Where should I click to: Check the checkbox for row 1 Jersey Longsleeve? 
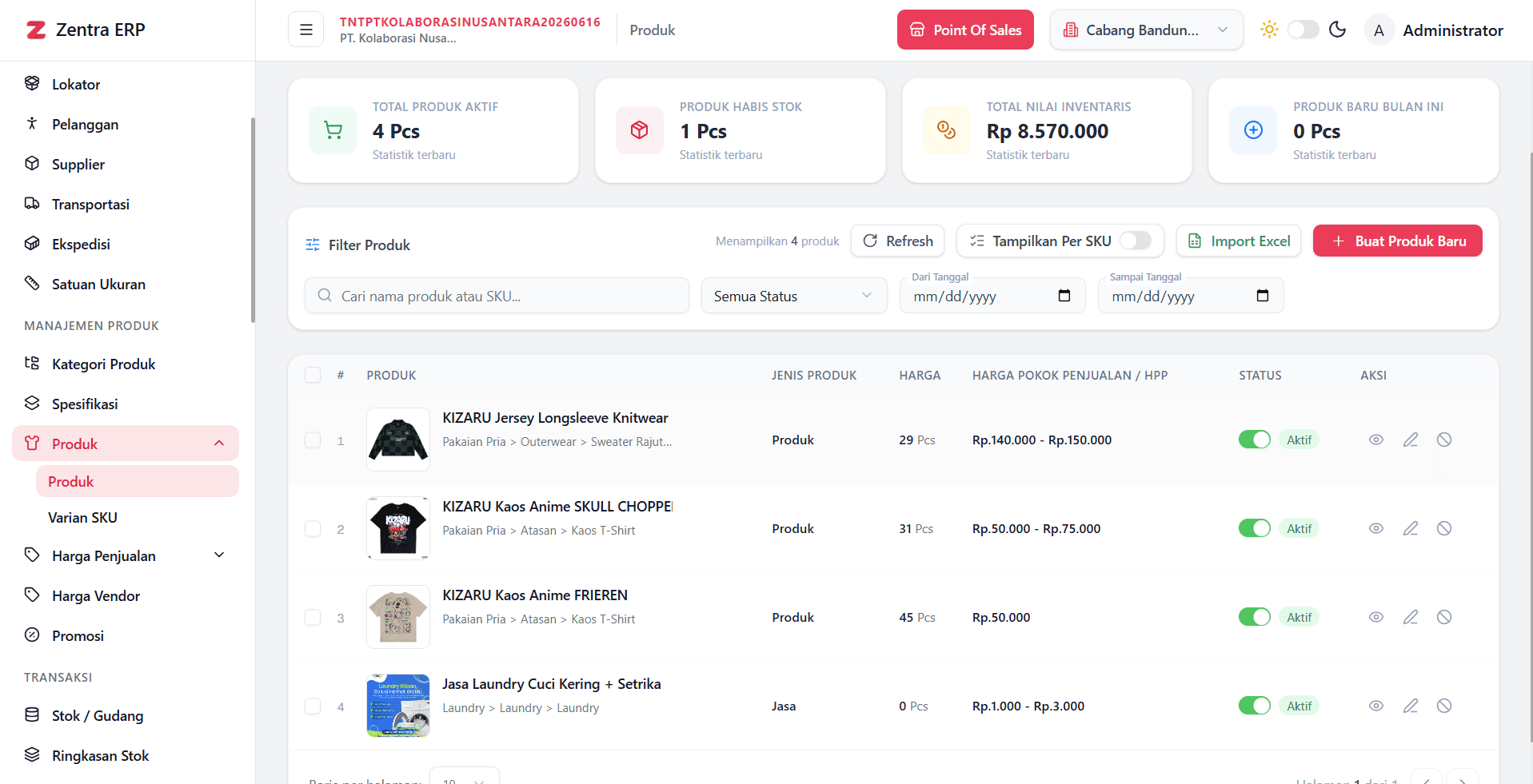313,440
